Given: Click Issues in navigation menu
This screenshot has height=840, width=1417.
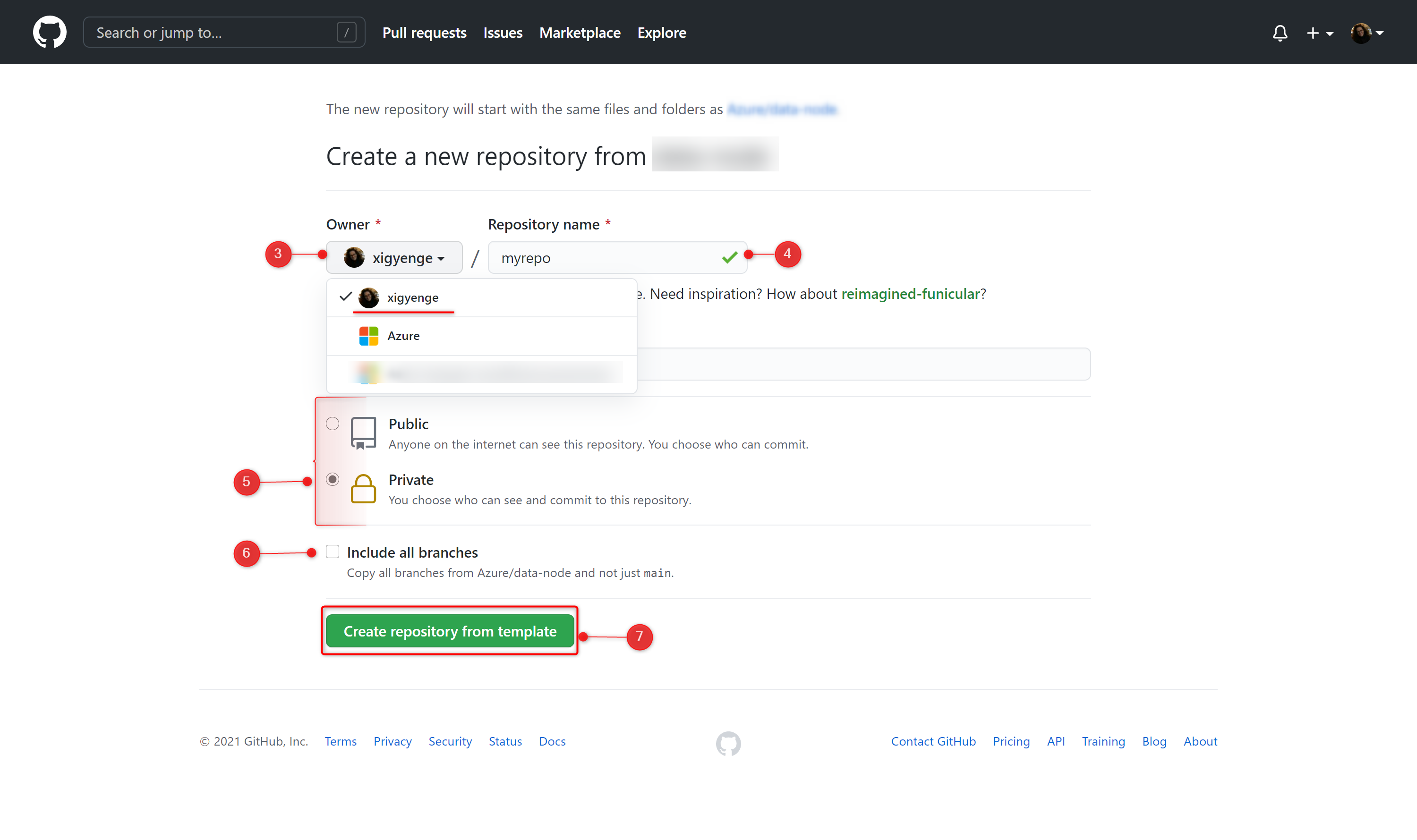Looking at the screenshot, I should (x=501, y=32).
